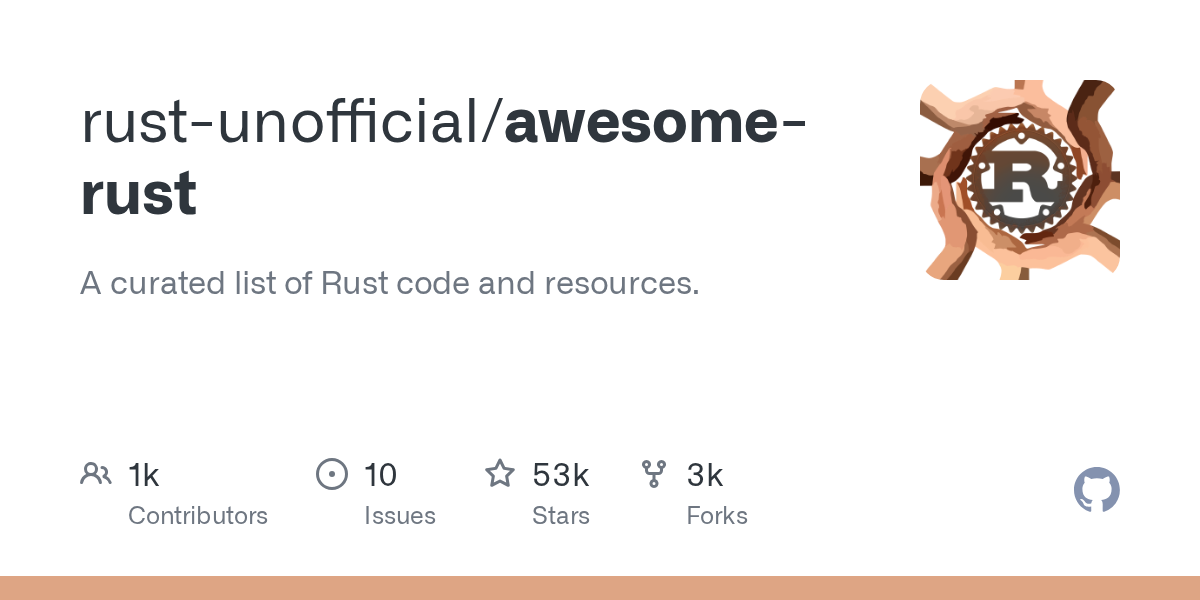This screenshot has width=1200, height=600.
Task: Open the "Forks" label
Action: click(717, 516)
